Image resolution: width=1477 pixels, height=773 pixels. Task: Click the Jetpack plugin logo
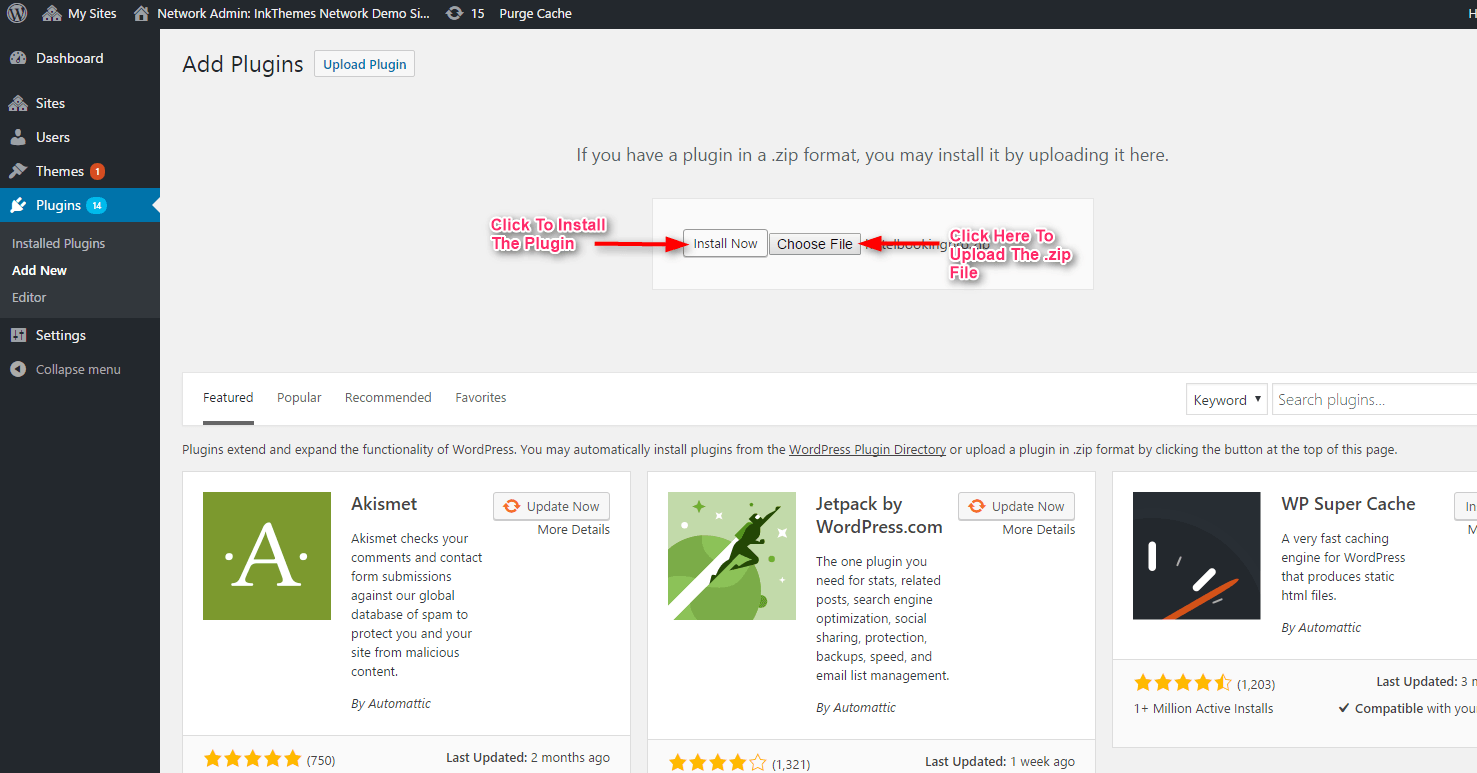click(x=732, y=556)
